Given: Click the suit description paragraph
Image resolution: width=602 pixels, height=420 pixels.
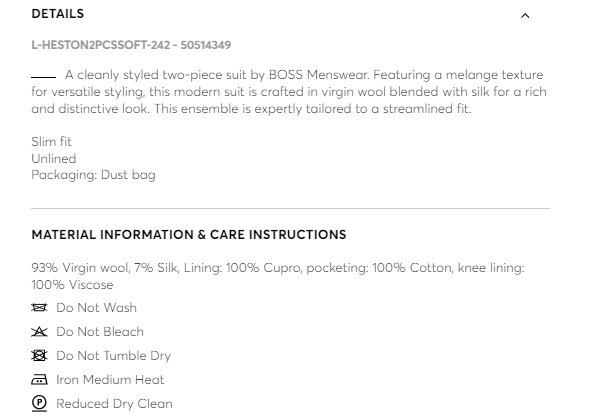Looking at the screenshot, I should click(x=288, y=92).
